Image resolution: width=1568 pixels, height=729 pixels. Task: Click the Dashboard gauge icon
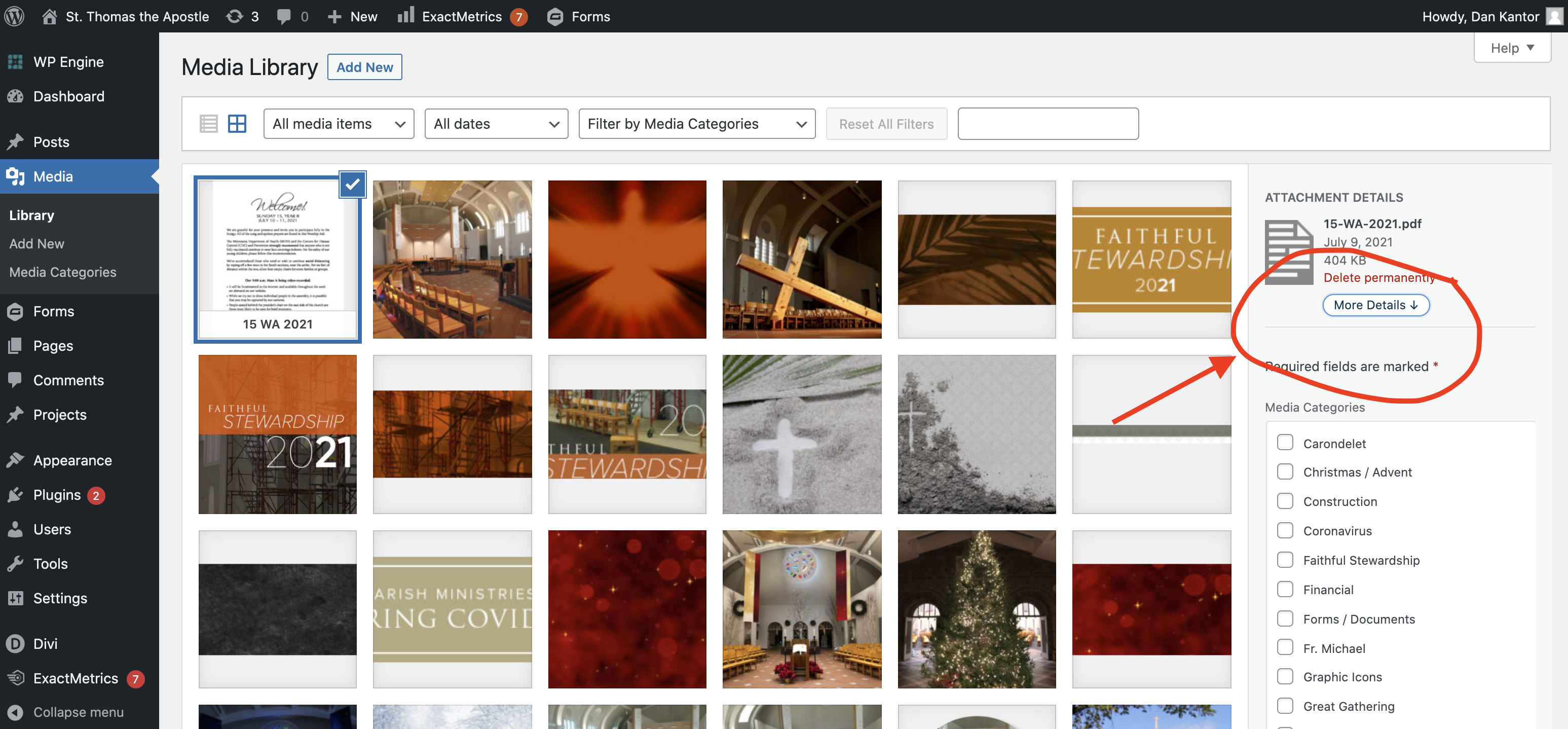(x=16, y=96)
